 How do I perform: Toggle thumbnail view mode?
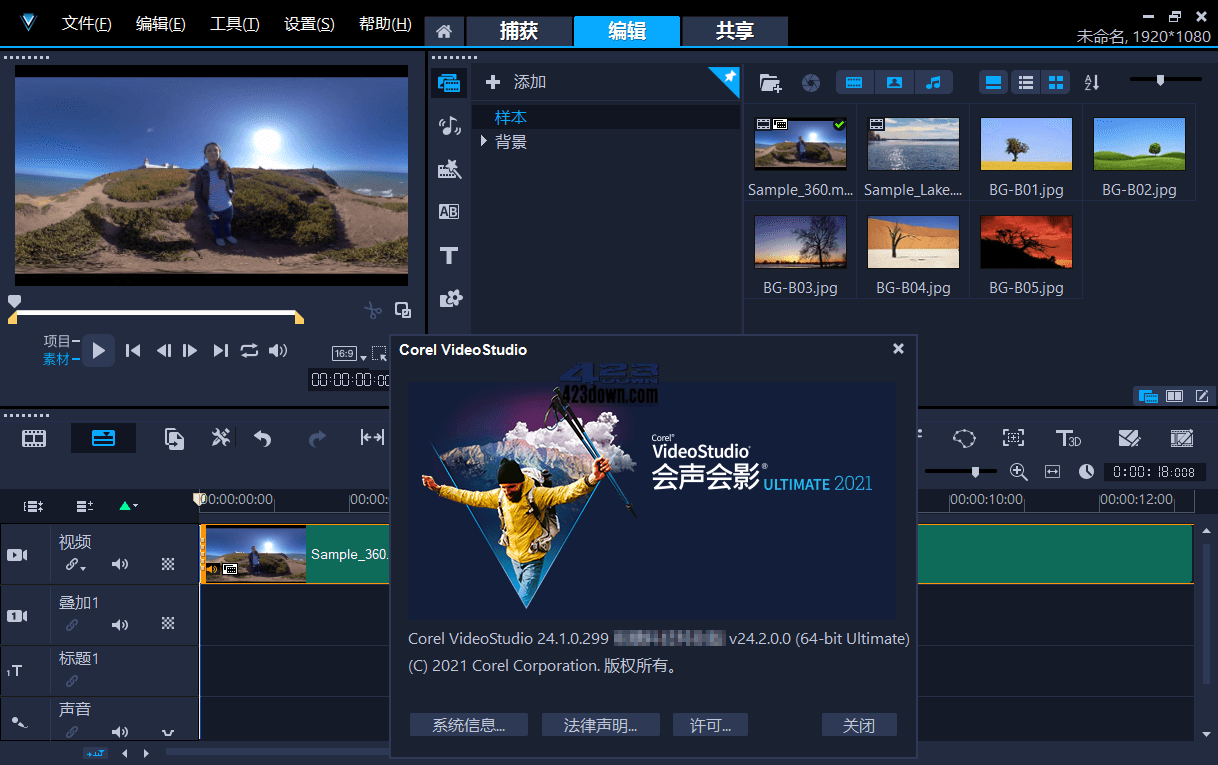coord(1058,82)
